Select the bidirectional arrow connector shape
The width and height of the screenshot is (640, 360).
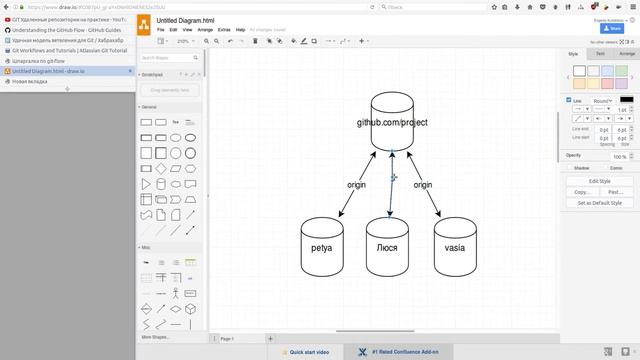click(x=190, y=230)
